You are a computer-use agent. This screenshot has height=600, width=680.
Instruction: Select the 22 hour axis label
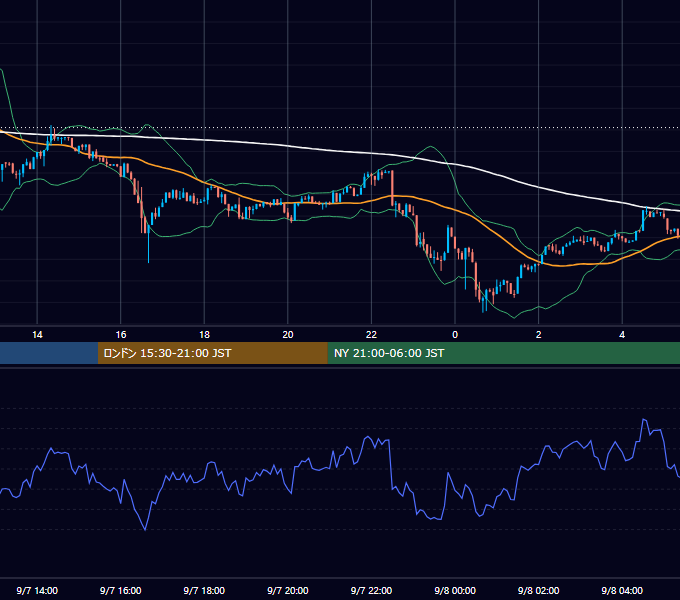(371, 335)
